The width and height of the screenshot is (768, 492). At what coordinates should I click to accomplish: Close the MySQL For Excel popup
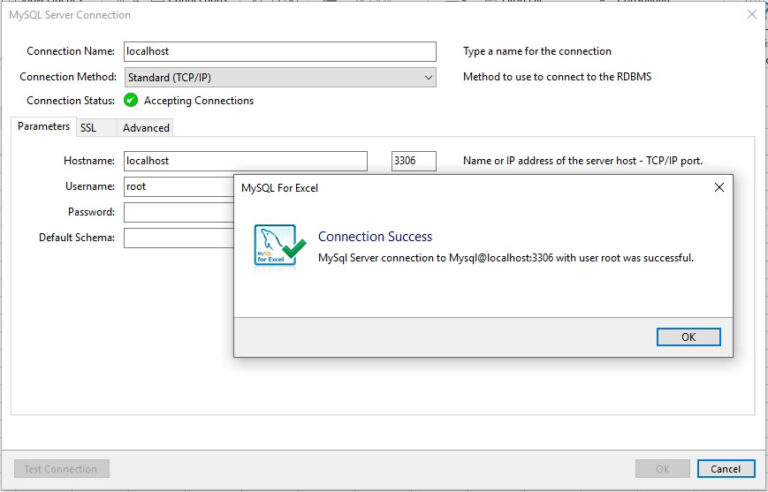719,188
